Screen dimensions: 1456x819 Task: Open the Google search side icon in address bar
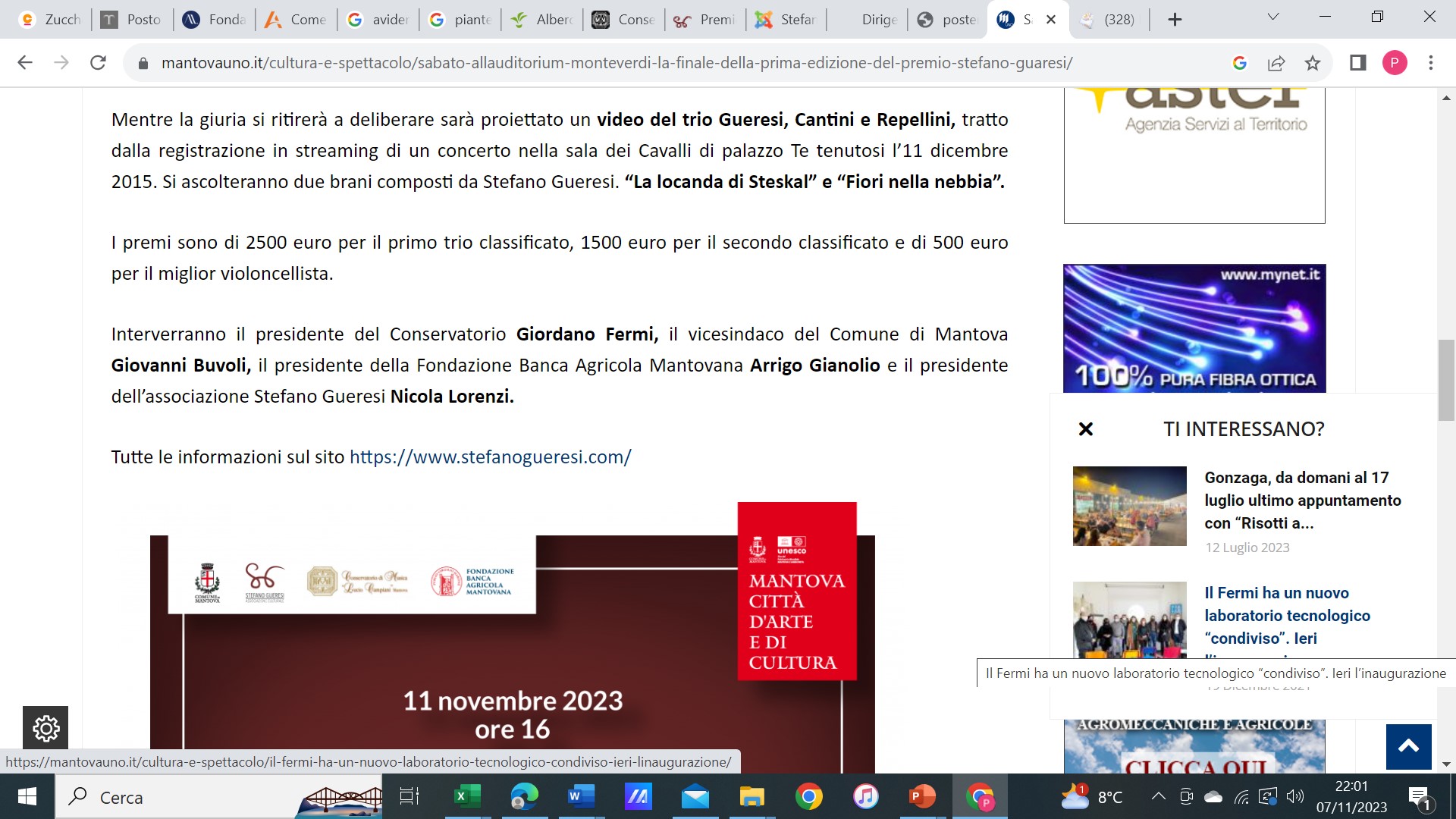pyautogui.click(x=1240, y=63)
